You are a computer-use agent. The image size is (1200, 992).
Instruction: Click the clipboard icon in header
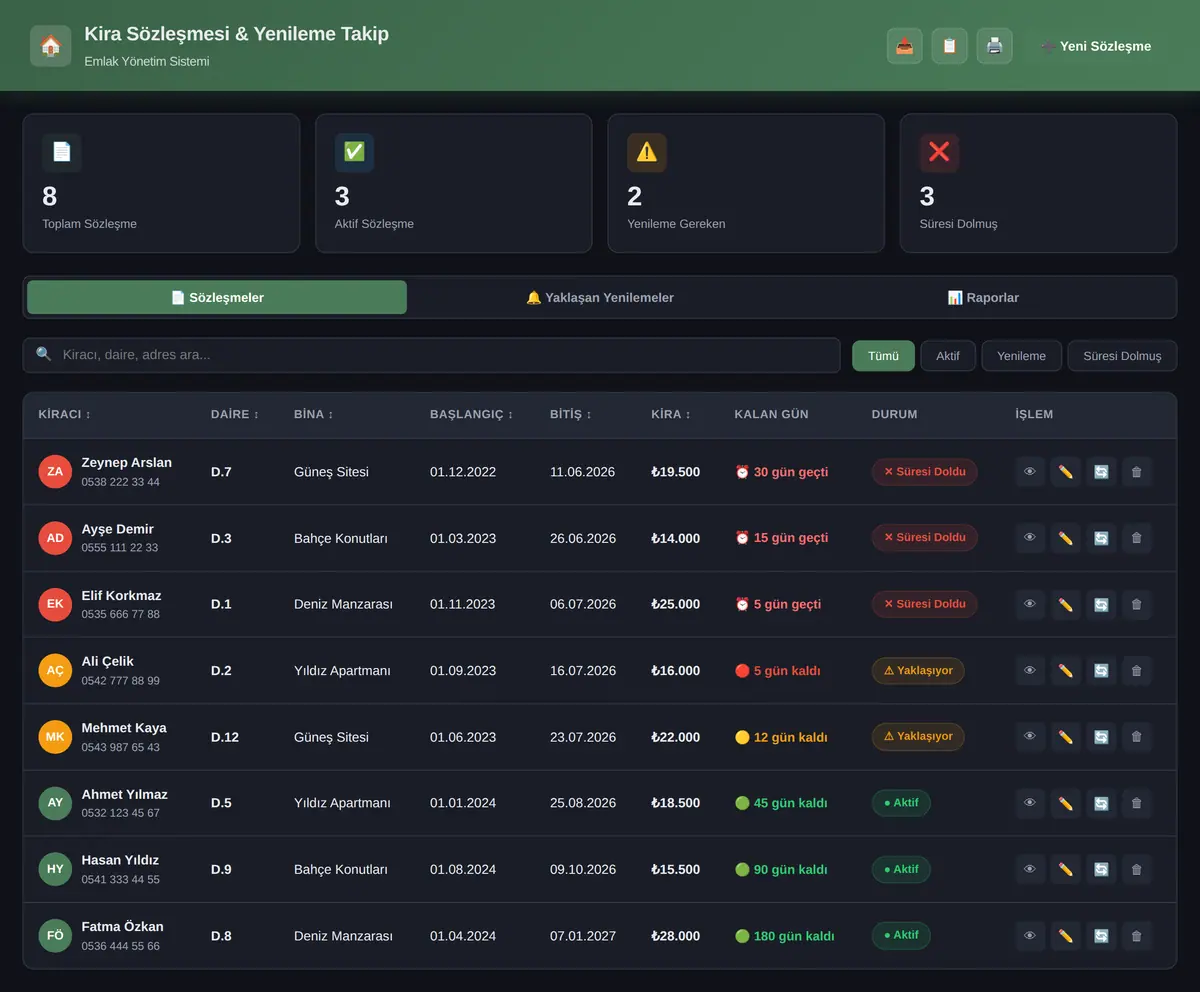950,46
